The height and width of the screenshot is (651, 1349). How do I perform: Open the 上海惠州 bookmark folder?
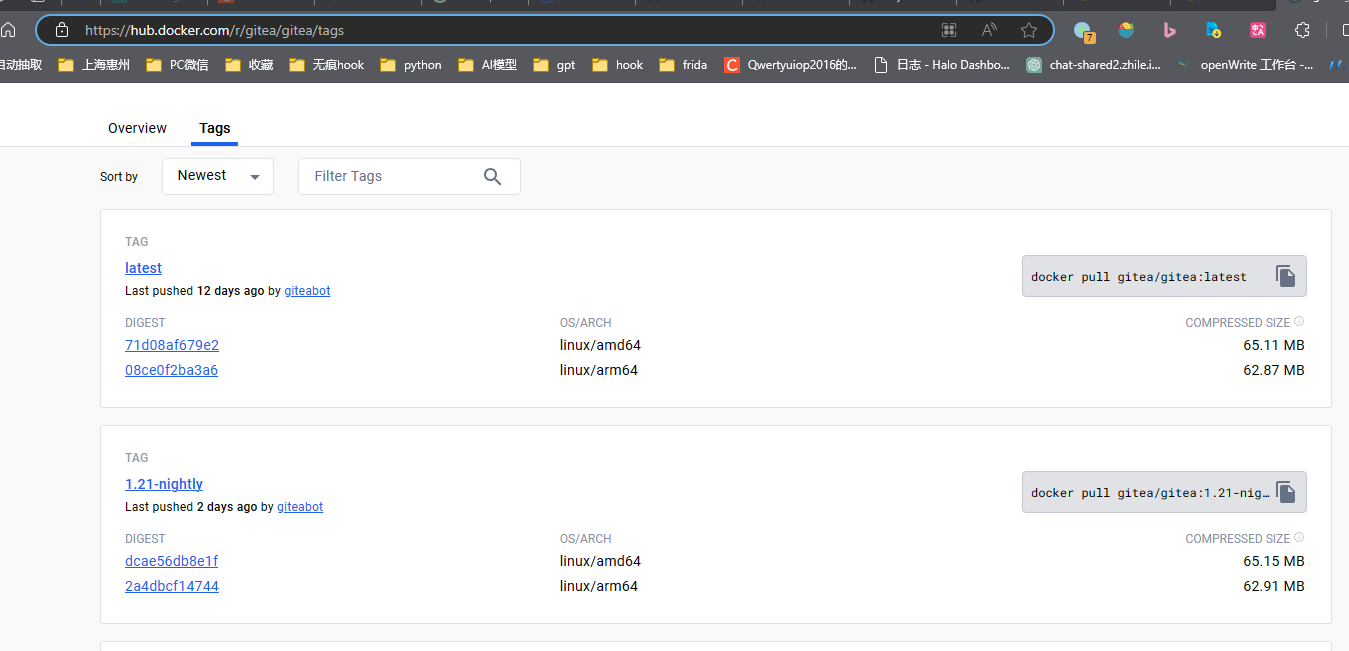(x=94, y=65)
